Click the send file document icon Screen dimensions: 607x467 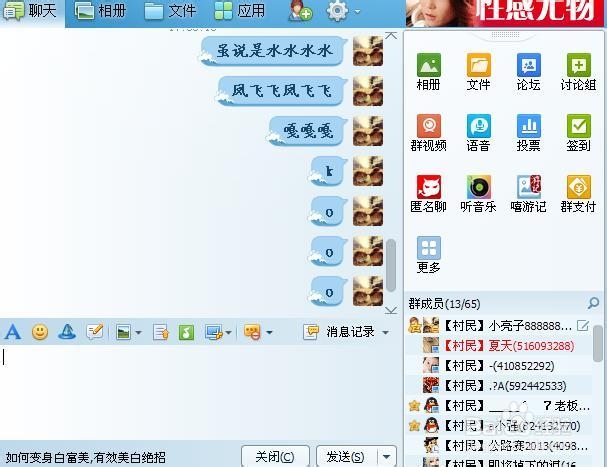161,332
